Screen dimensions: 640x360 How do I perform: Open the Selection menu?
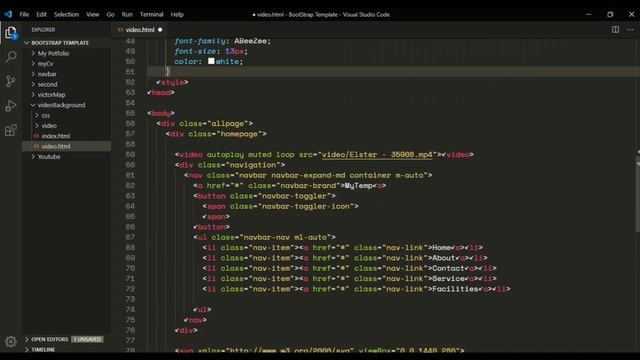coord(66,14)
